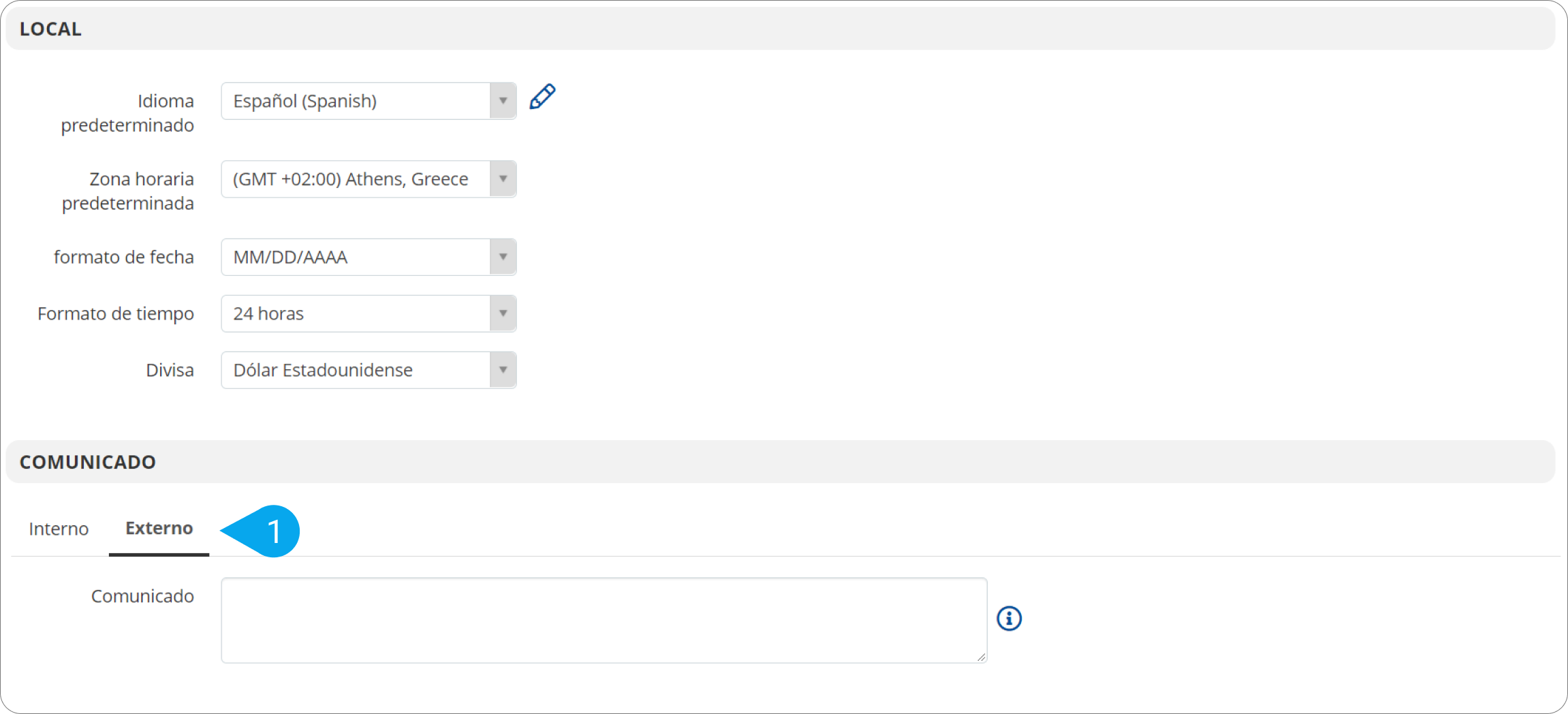Click the COMUNICADO section header
1568x714 pixels.
[x=781, y=462]
